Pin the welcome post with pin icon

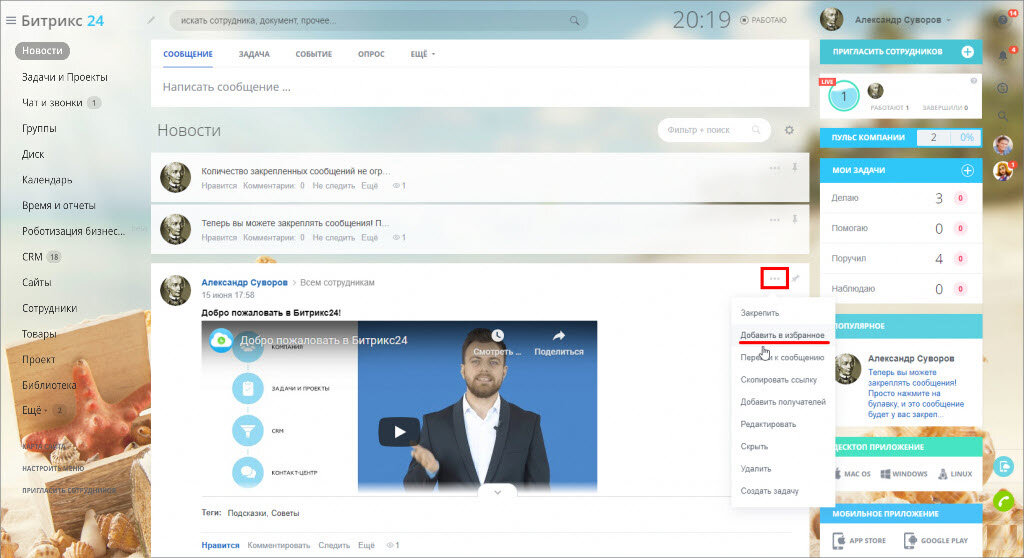(x=796, y=278)
